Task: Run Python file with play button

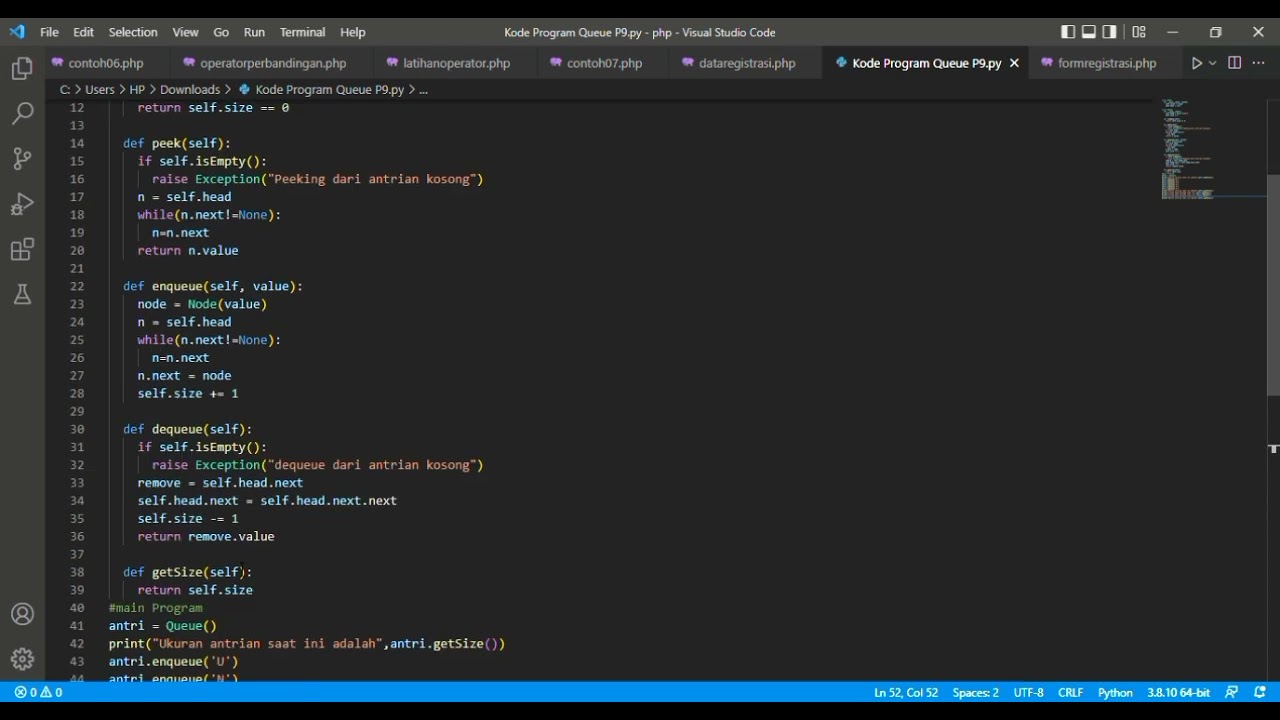Action: tap(1196, 63)
